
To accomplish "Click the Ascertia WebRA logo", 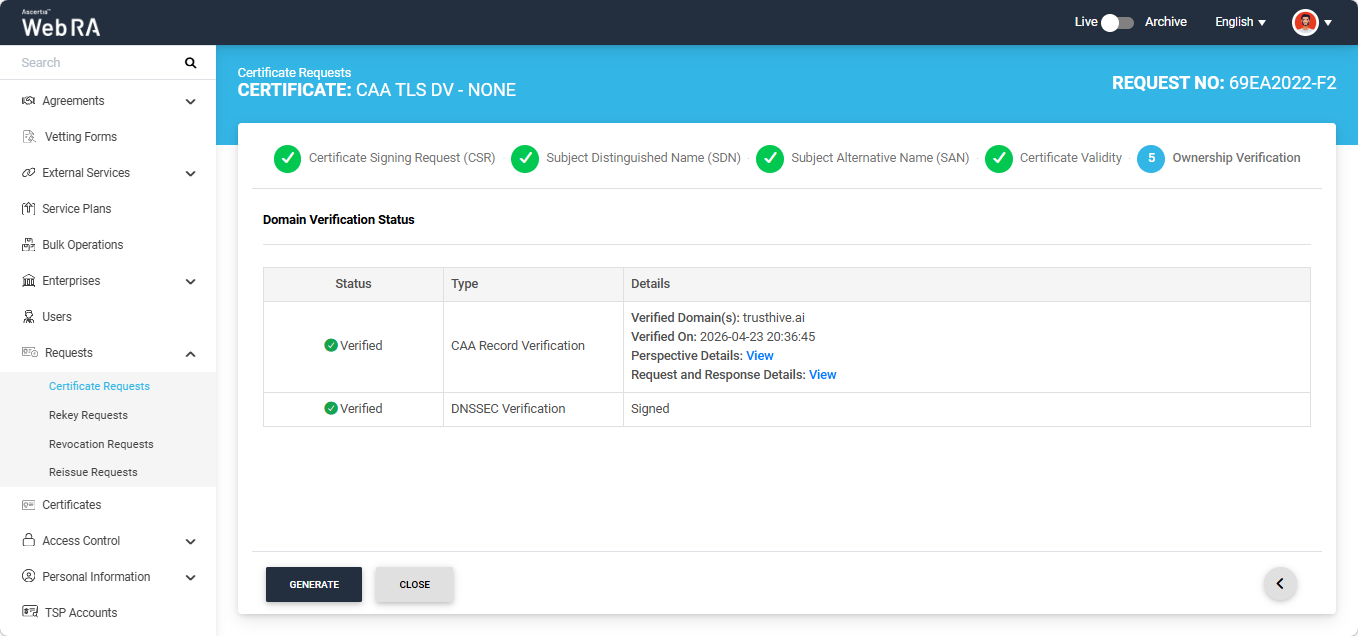I will tap(61, 23).
